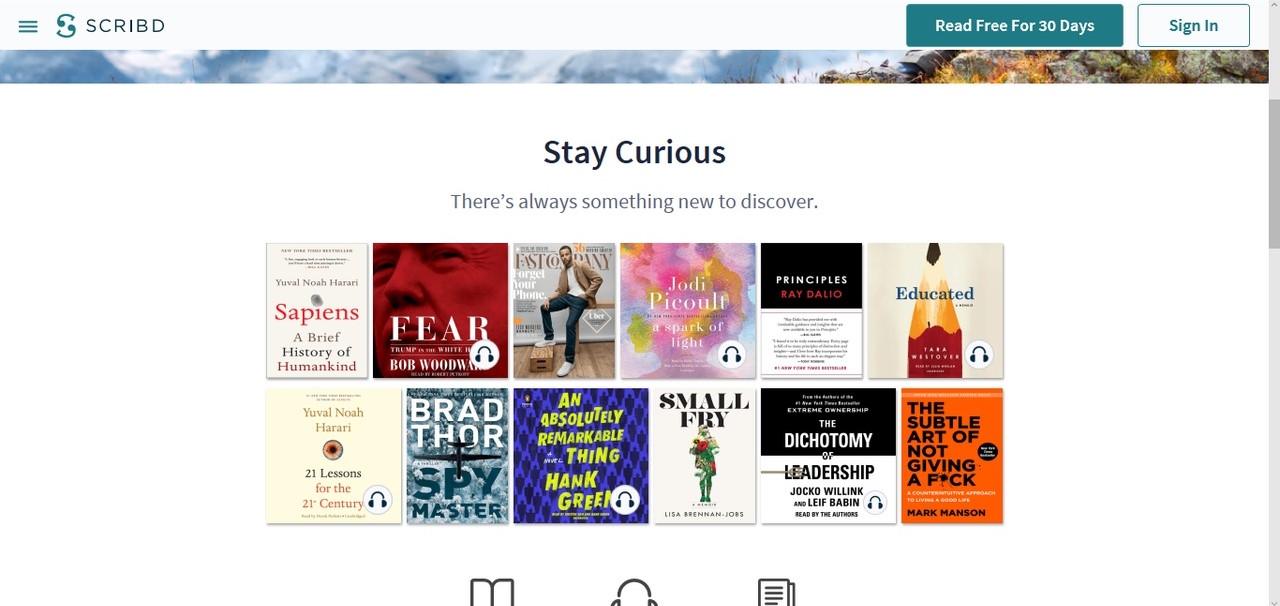This screenshot has height=606, width=1280.
Task: Go to home via Scribd logo
Action: (x=110, y=26)
